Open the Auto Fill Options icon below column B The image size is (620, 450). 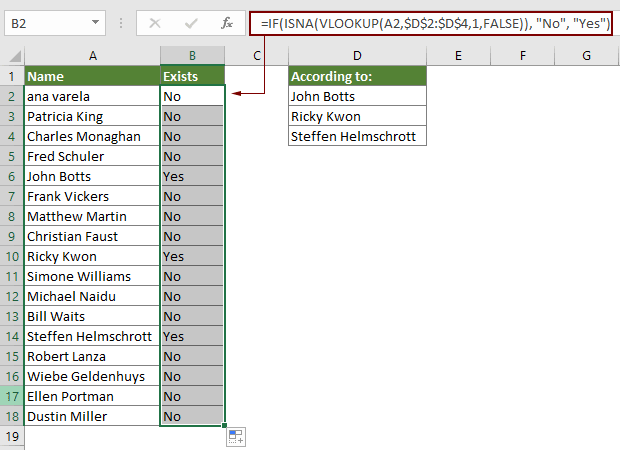point(236,436)
